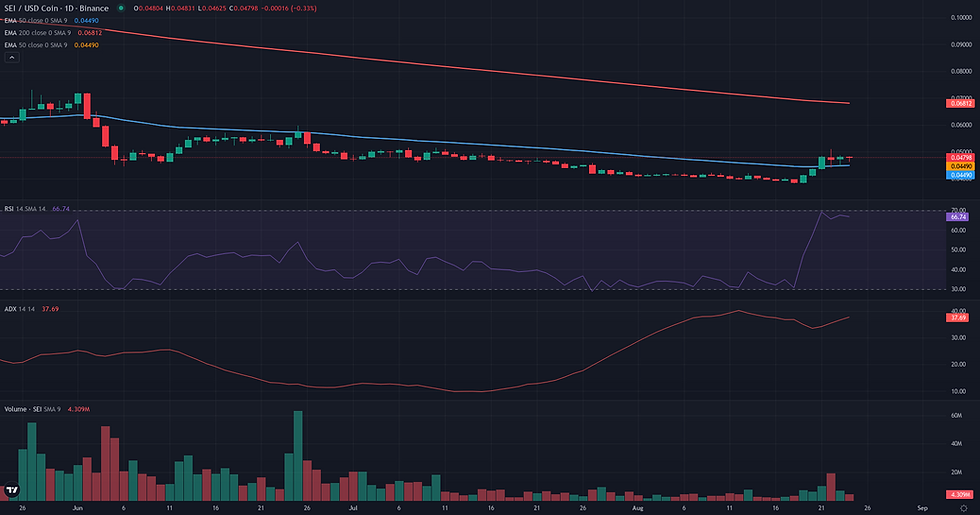Click the red 0.04798 last price label
The height and width of the screenshot is (515, 980).
[960, 158]
